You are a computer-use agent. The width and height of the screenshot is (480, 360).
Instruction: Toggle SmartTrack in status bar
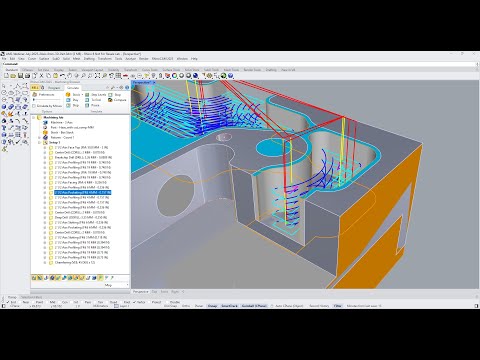coord(229,306)
